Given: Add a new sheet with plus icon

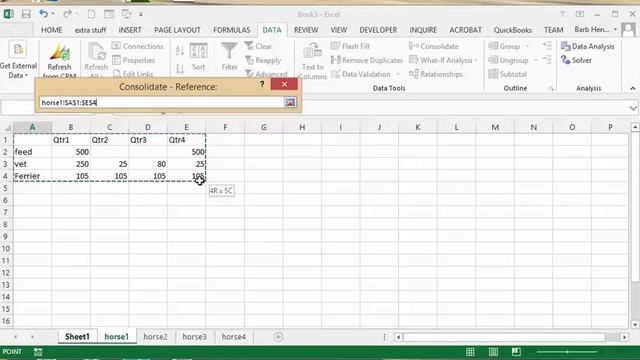Looking at the screenshot, I should tap(278, 337).
